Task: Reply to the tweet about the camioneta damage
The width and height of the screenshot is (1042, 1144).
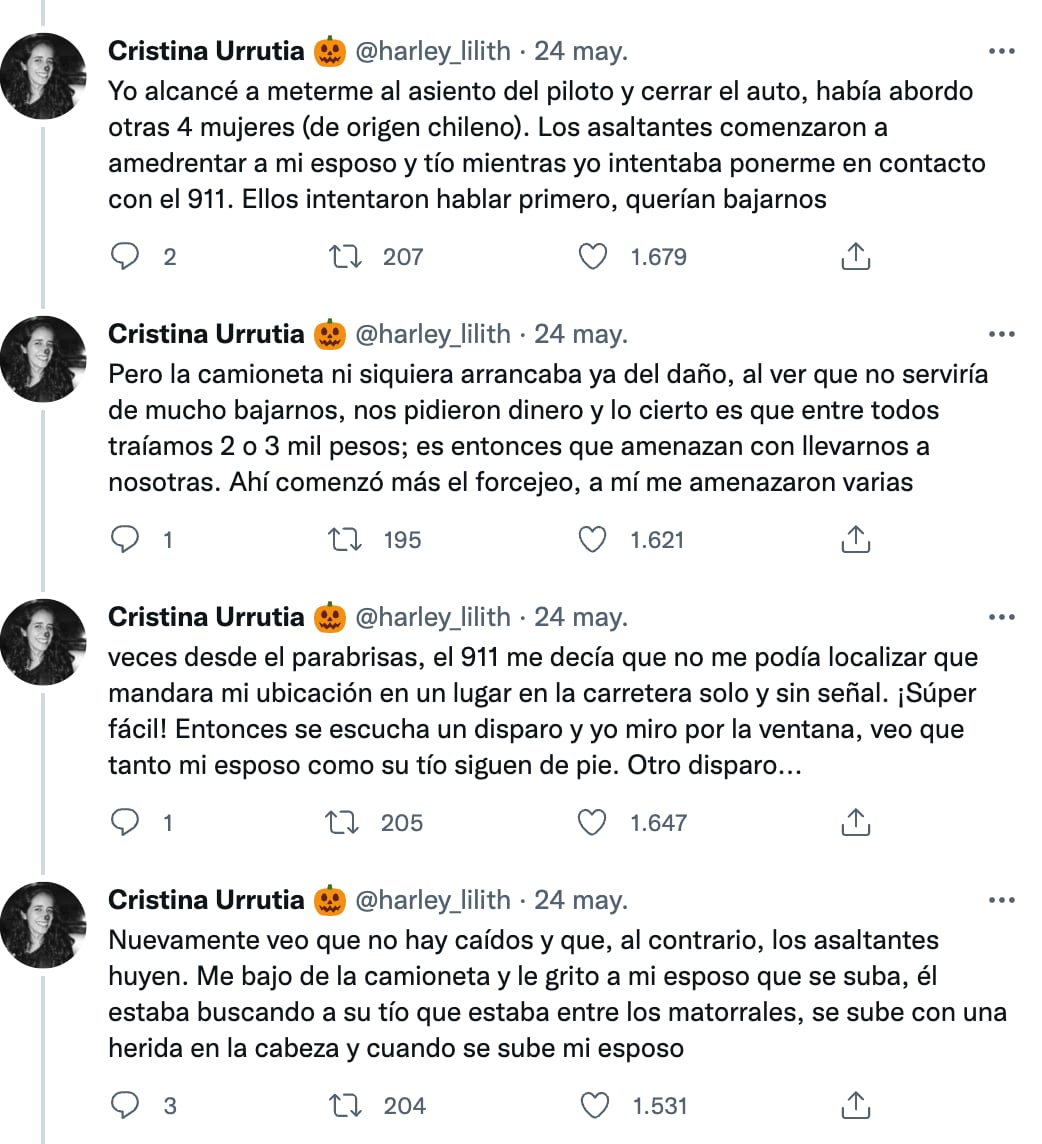Action: tap(125, 540)
